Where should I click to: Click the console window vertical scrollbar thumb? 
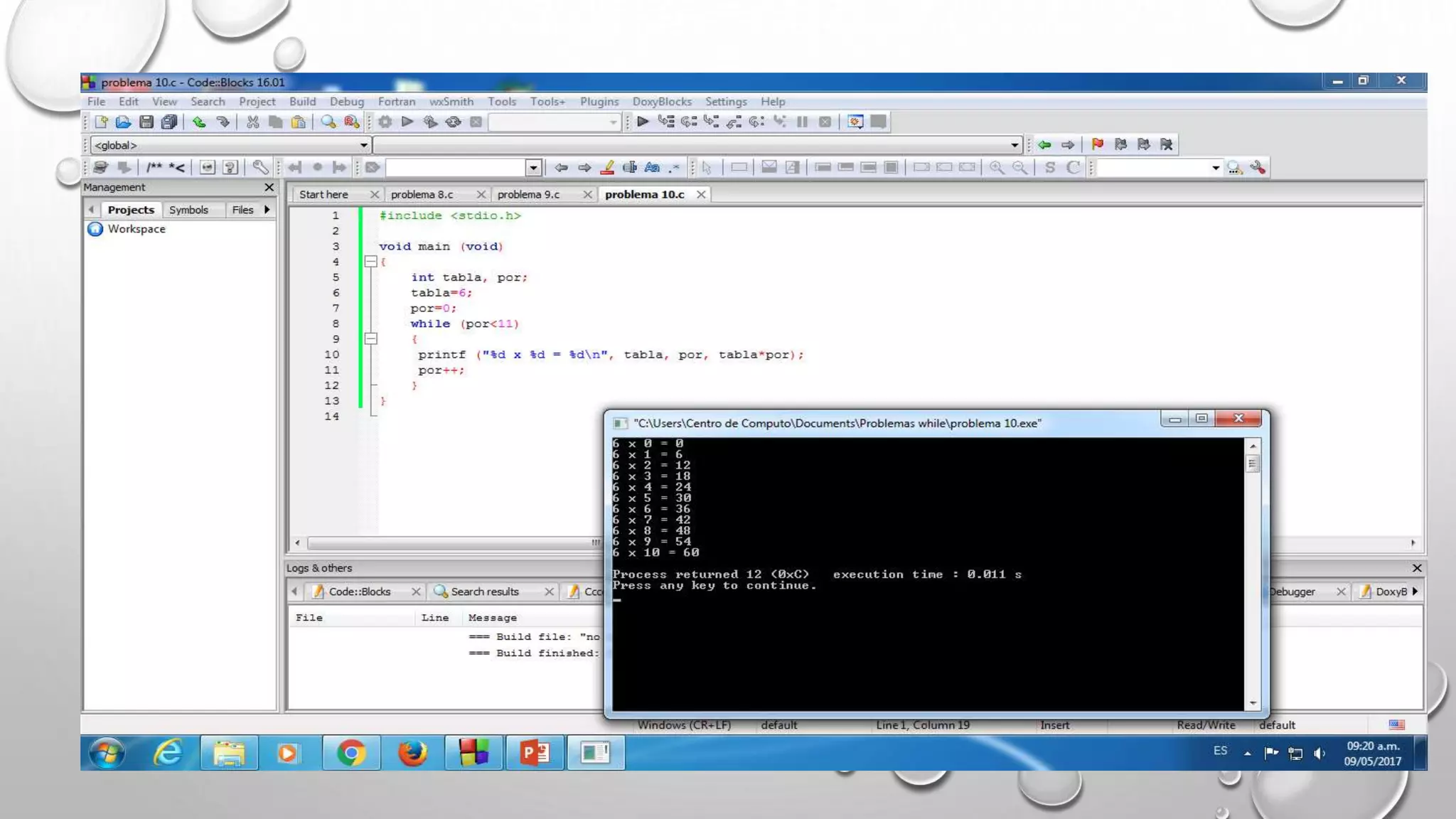(1253, 464)
